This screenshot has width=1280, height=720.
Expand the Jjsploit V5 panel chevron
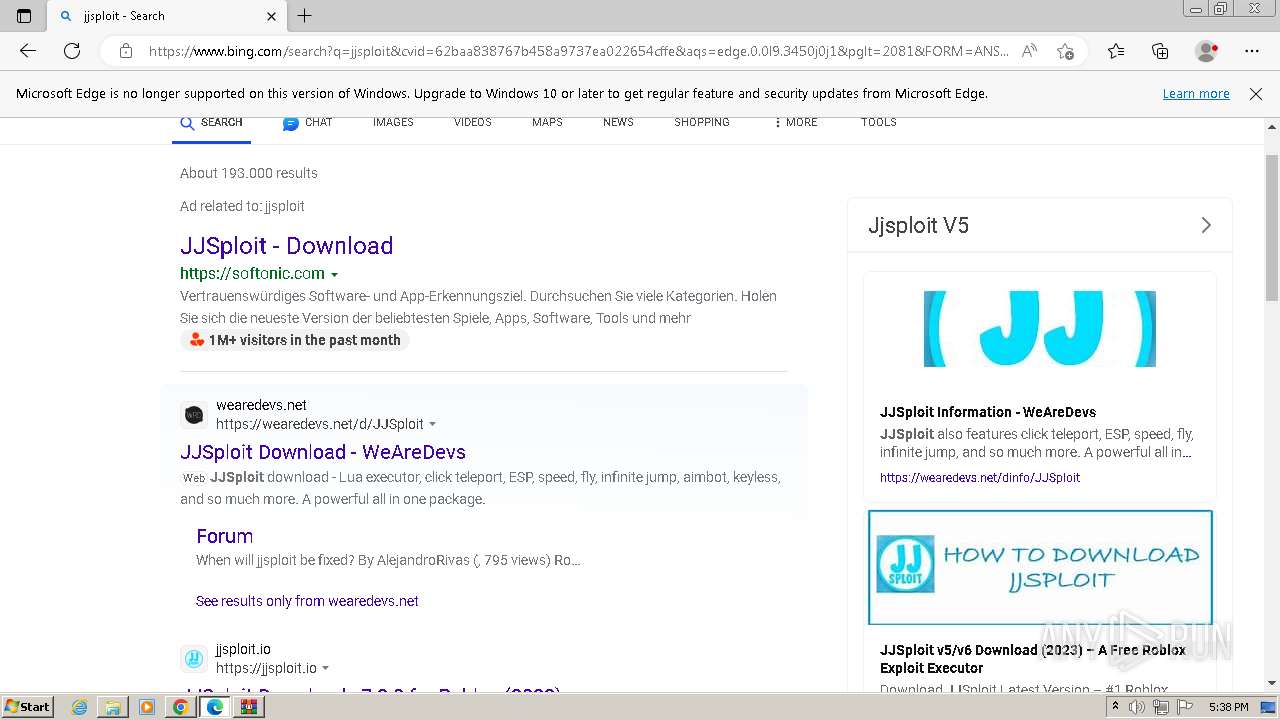pyautogui.click(x=1206, y=225)
